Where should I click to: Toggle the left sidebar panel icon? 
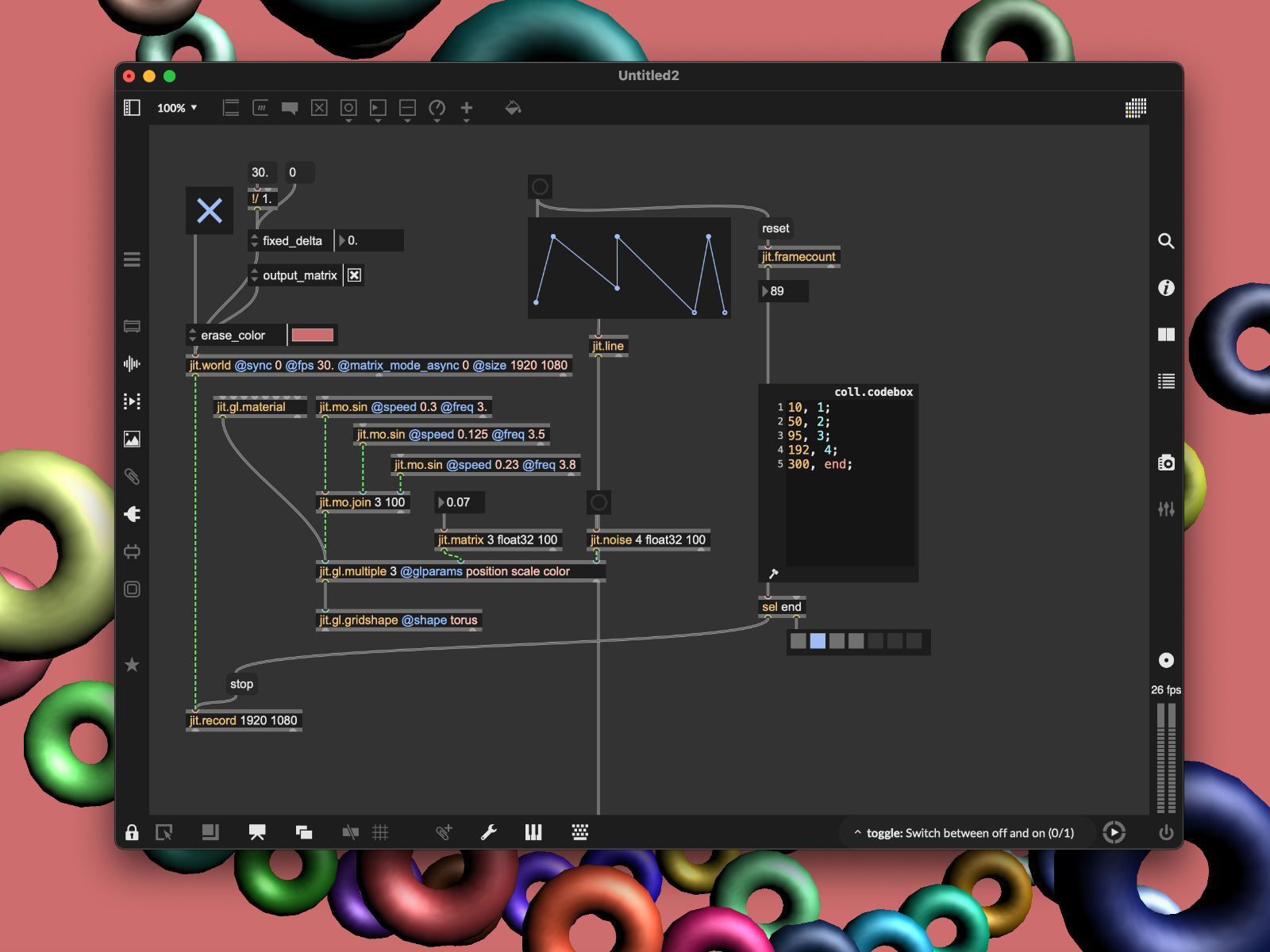[133, 108]
